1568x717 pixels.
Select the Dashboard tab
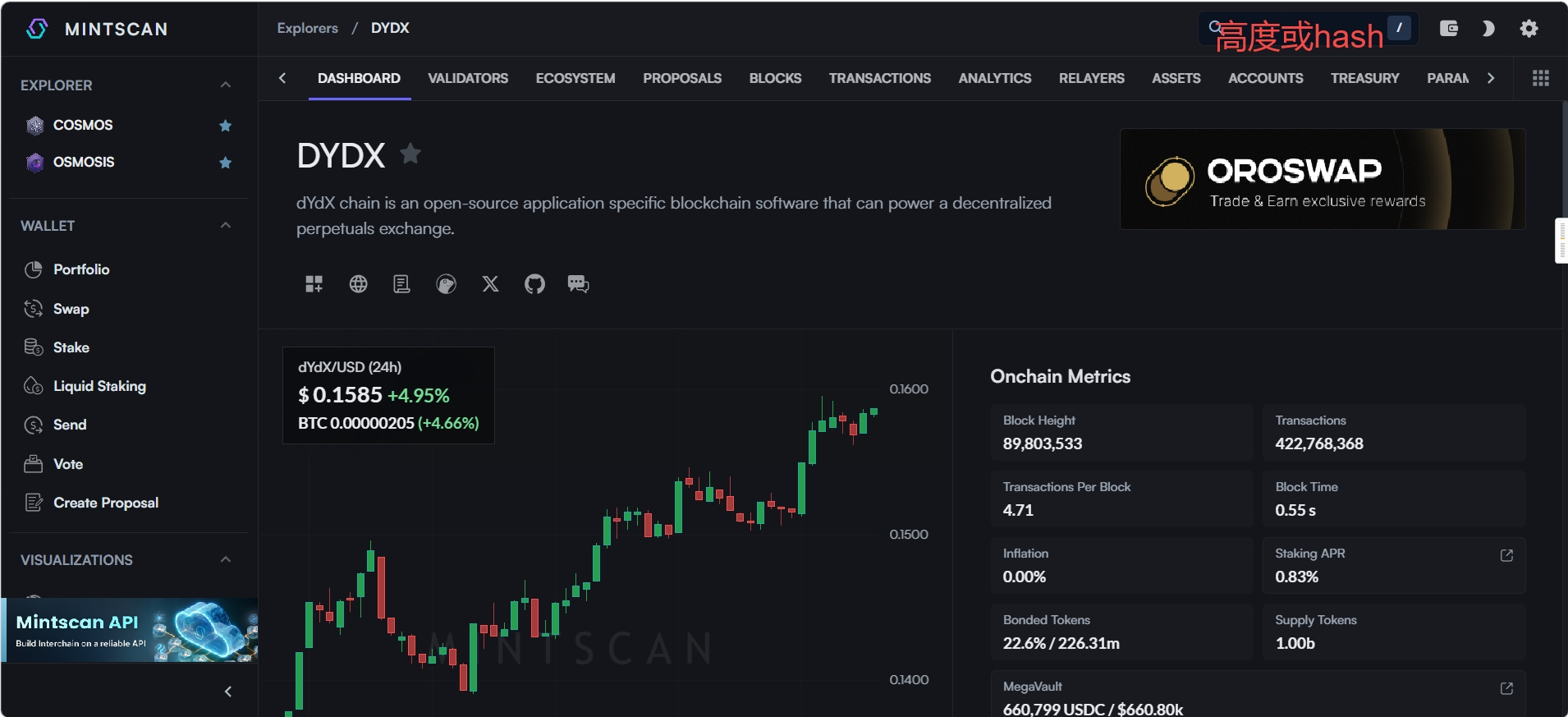360,78
